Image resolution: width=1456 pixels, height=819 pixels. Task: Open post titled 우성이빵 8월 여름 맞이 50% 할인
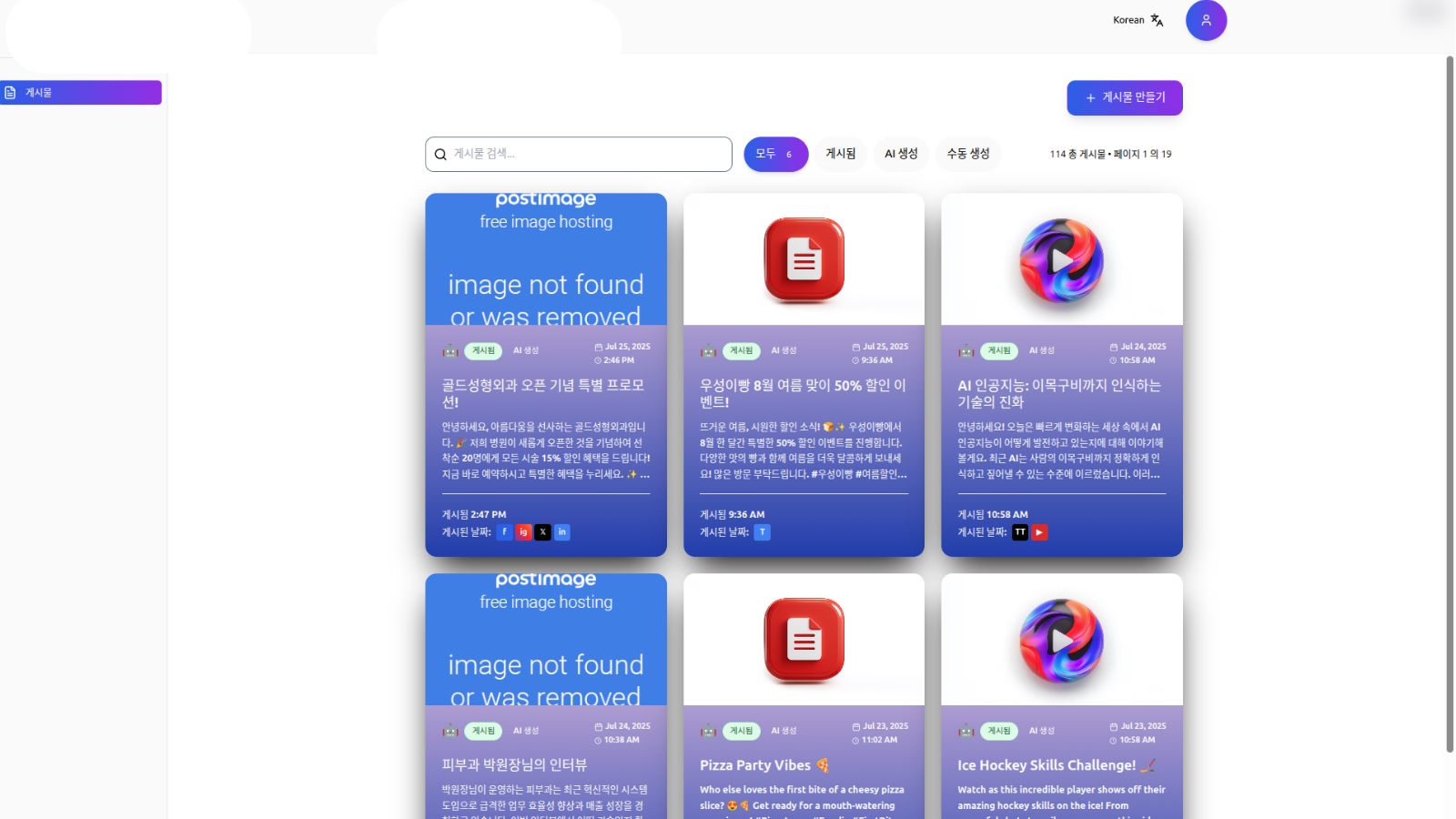(x=803, y=394)
